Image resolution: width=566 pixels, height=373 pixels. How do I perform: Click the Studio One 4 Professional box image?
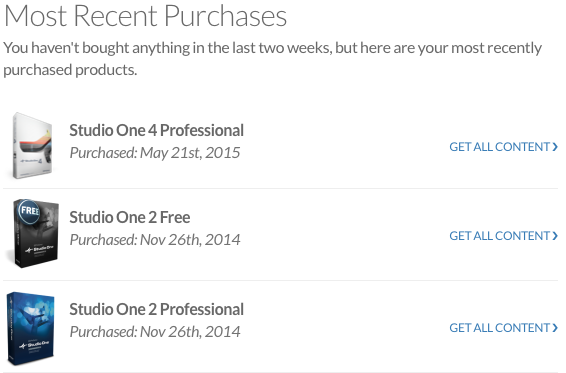pyautogui.click(x=32, y=146)
